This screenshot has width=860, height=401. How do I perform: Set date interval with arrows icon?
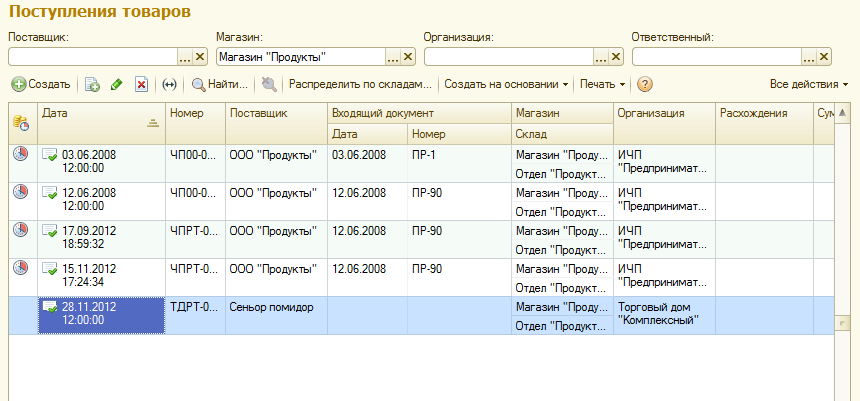tap(170, 84)
